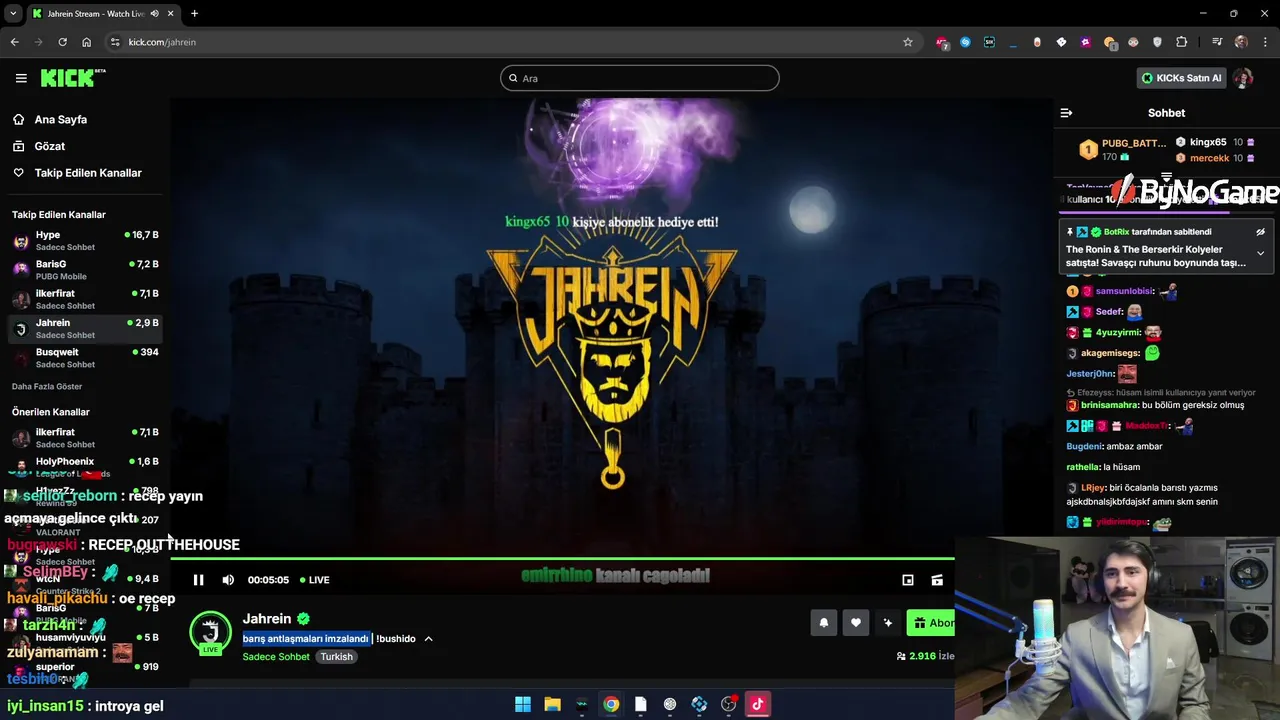Image resolution: width=1280 pixels, height=720 pixels.
Task: Hide the pinned BotRix message
Action: 1260,232
